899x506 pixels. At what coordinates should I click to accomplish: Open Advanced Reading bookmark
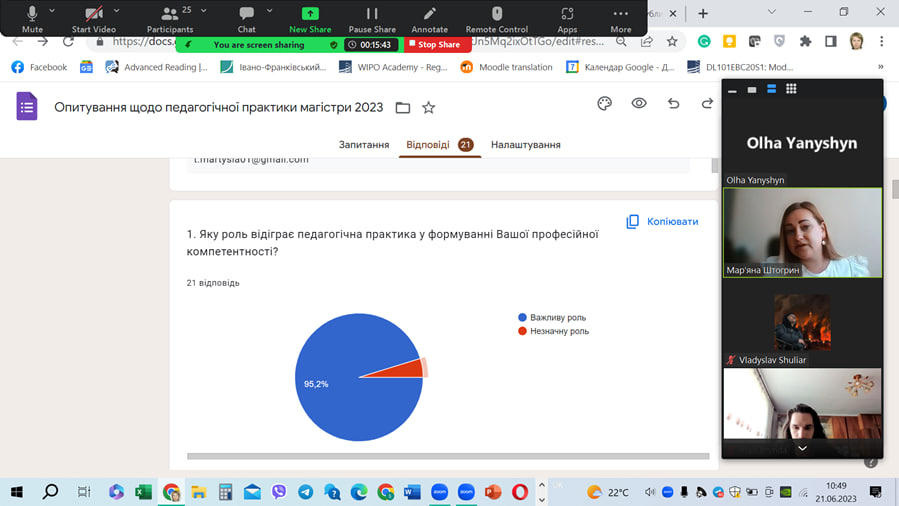[x=157, y=67]
